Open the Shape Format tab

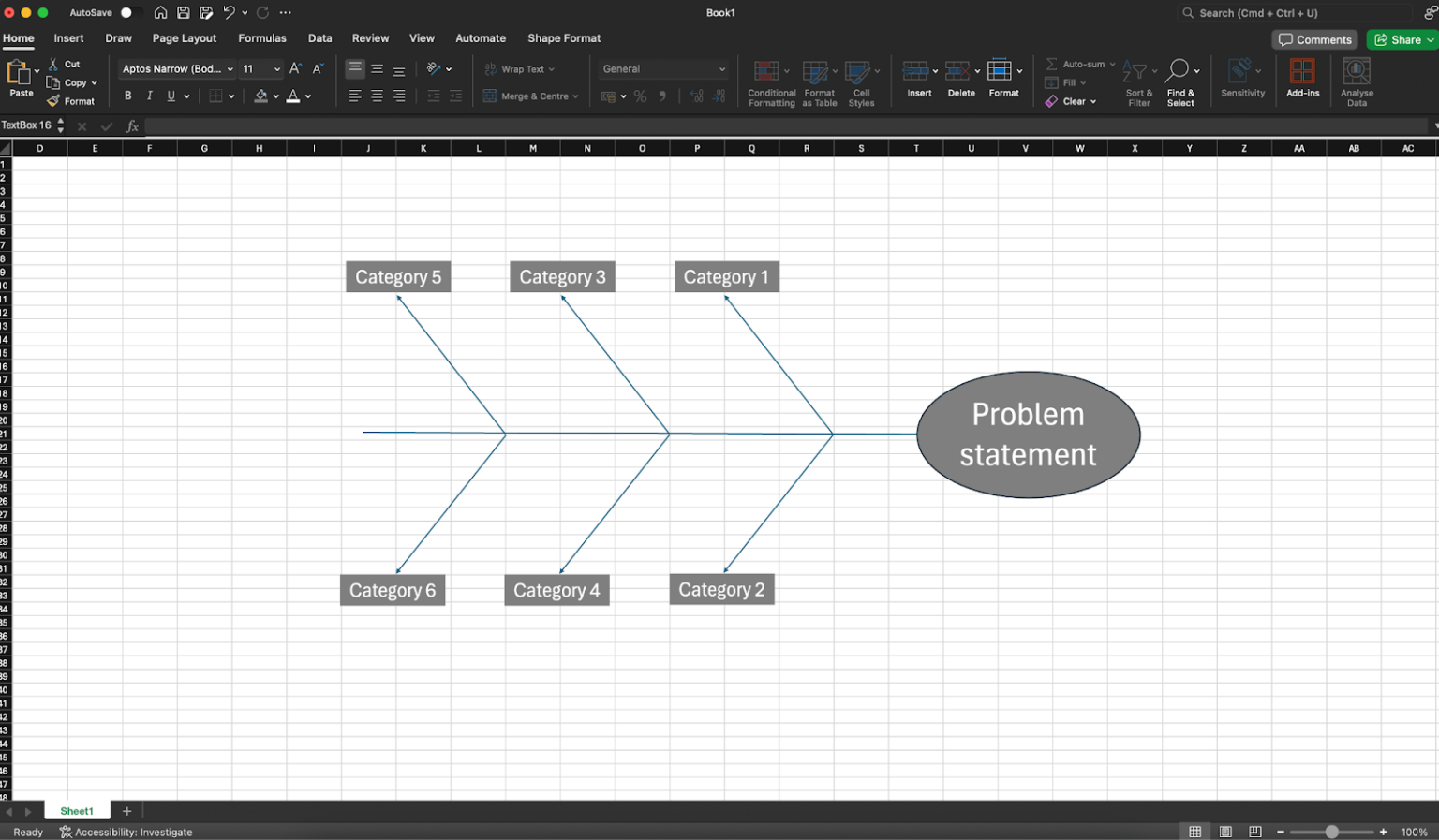point(563,38)
